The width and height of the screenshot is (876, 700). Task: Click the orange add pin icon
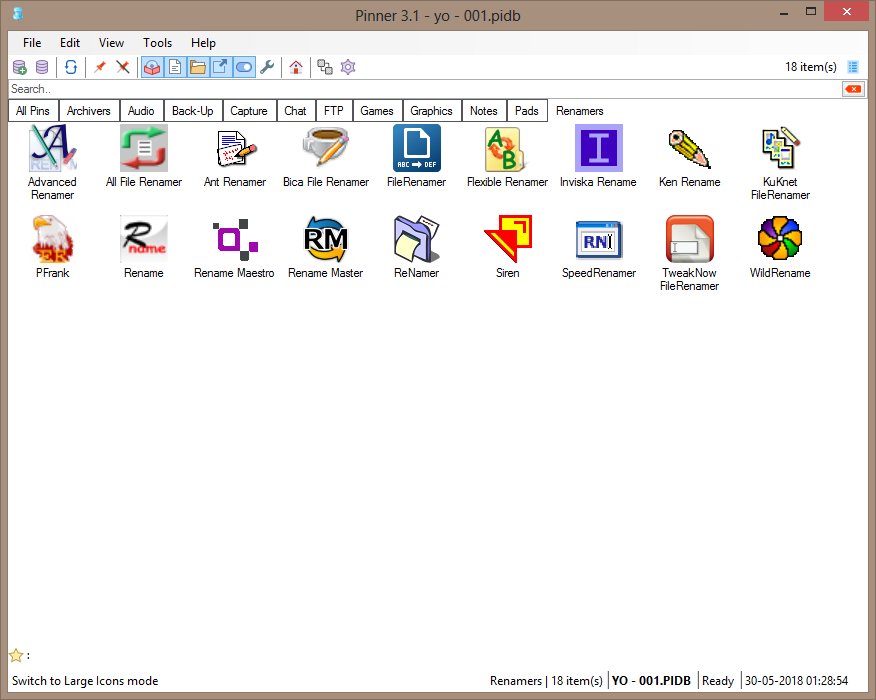pos(100,68)
